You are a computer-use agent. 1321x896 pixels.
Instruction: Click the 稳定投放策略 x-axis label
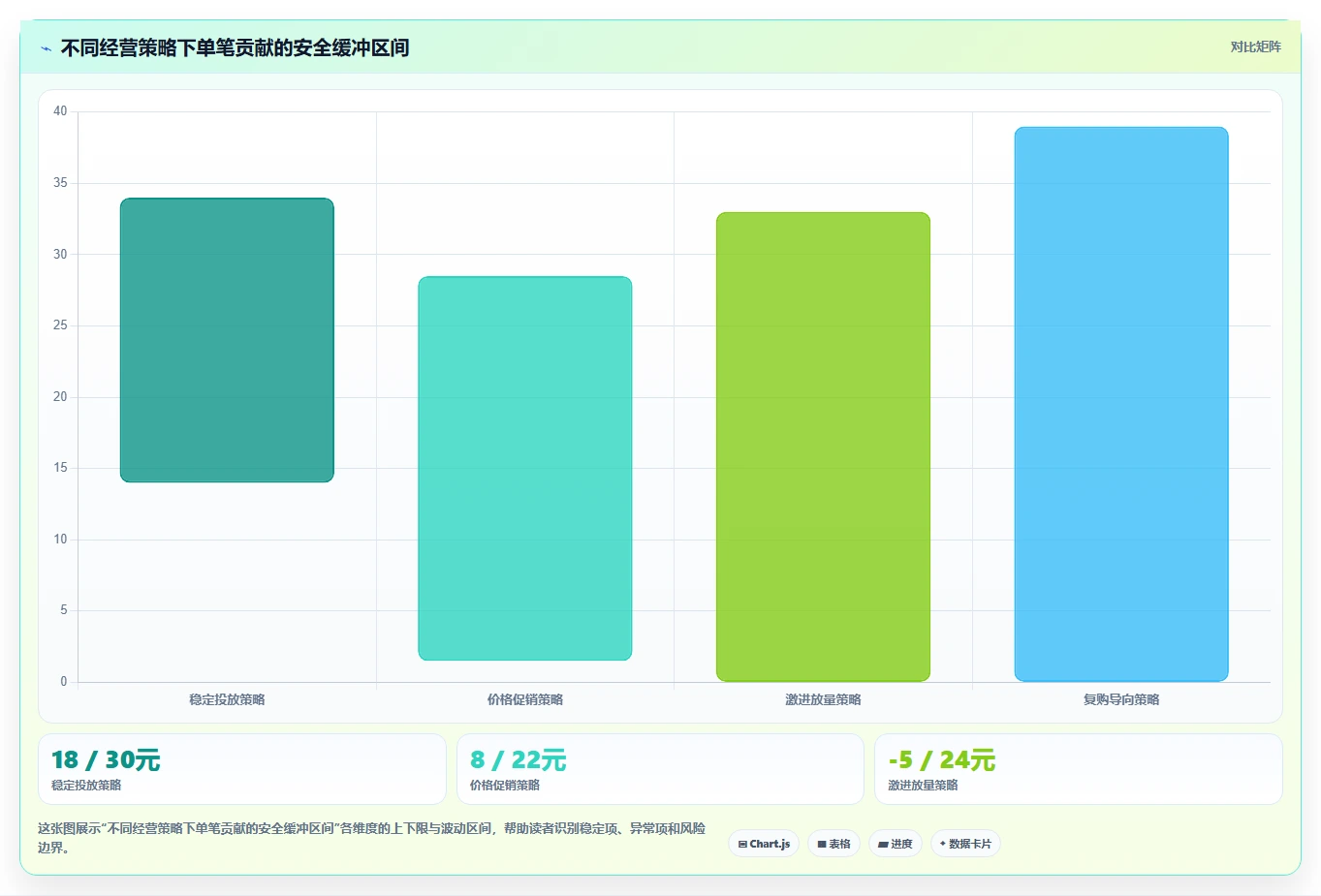[x=227, y=699]
